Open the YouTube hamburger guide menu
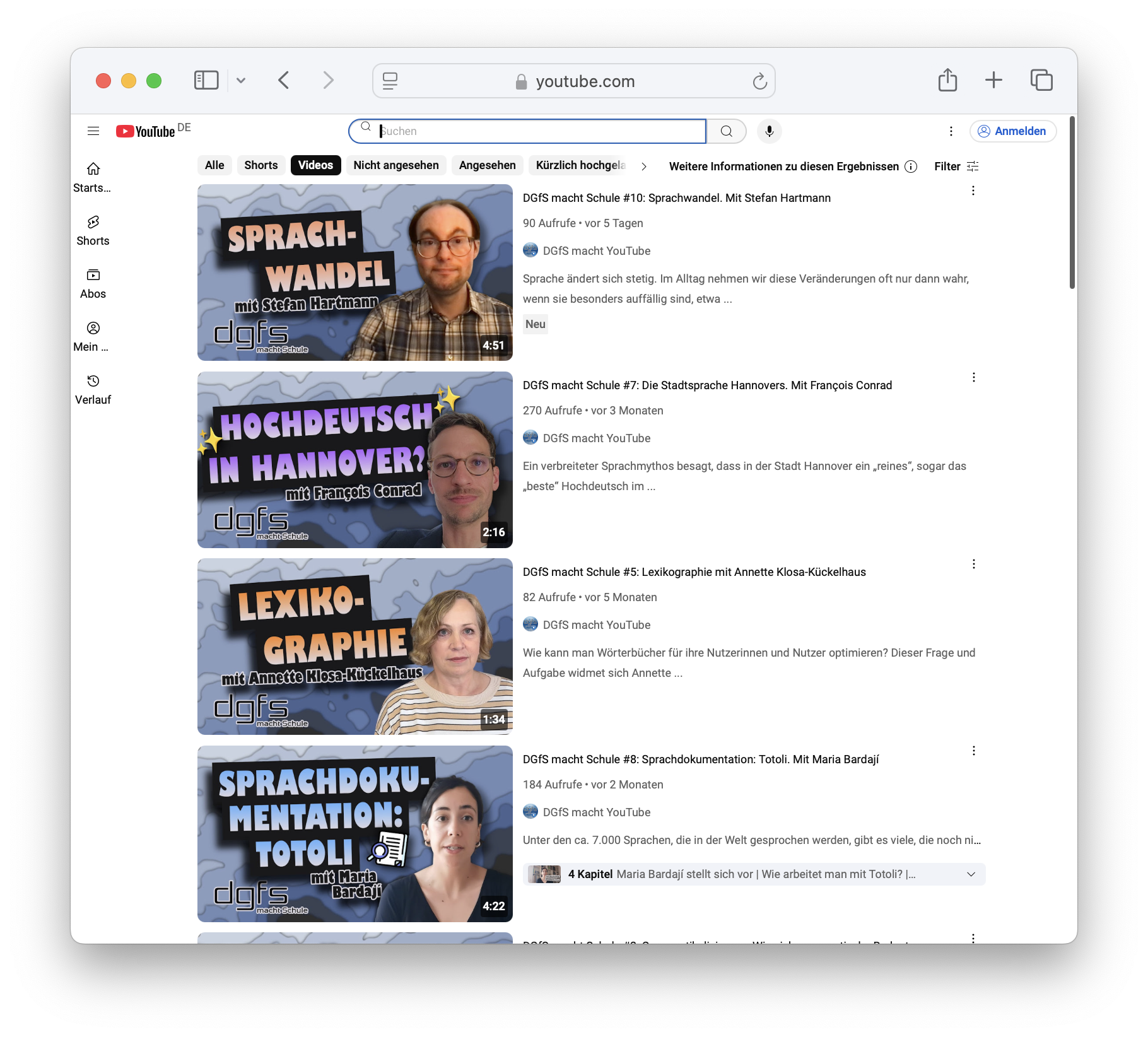 point(93,131)
